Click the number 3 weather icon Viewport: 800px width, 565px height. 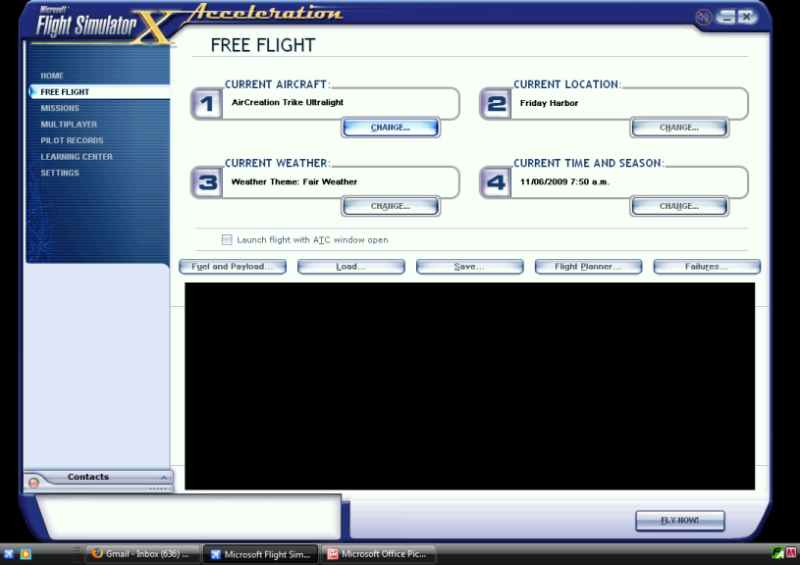coord(207,183)
